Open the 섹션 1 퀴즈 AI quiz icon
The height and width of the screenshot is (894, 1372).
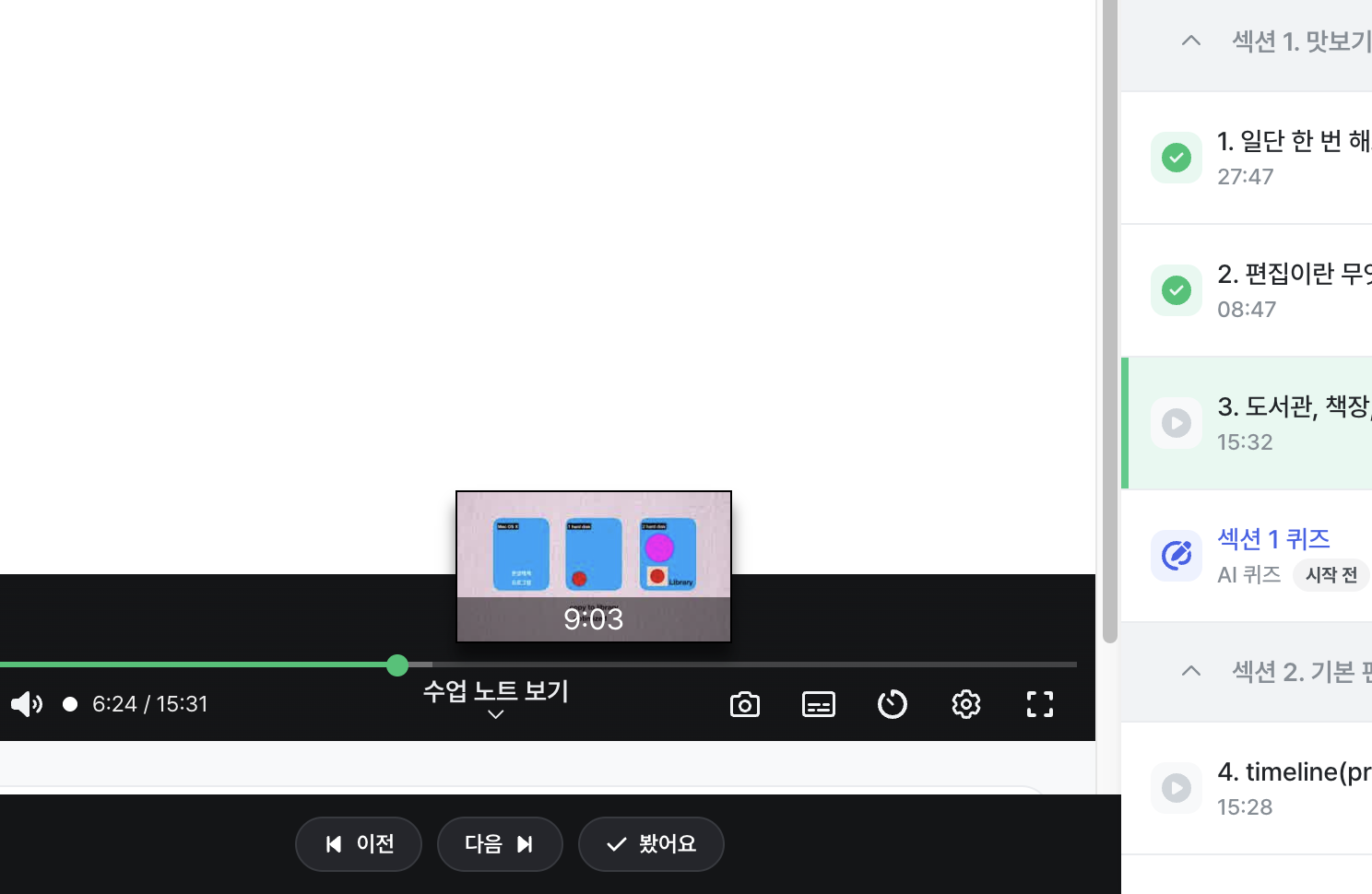click(x=1177, y=556)
